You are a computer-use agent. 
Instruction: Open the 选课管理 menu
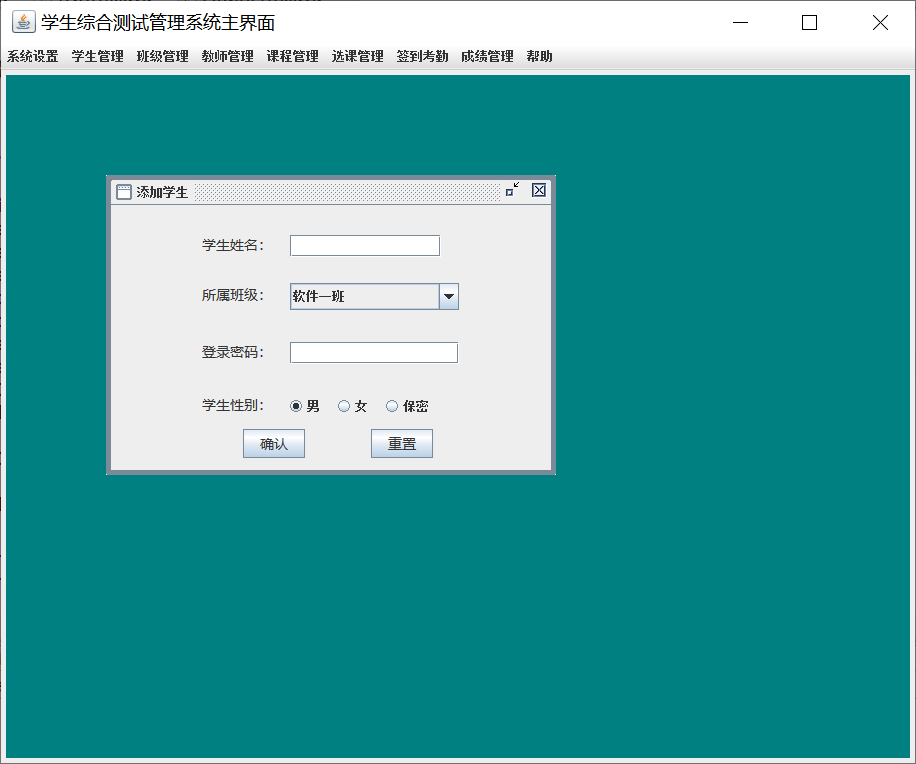pos(357,56)
